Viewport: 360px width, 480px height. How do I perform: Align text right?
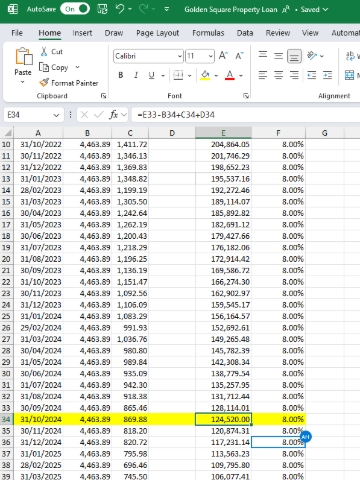294,75
